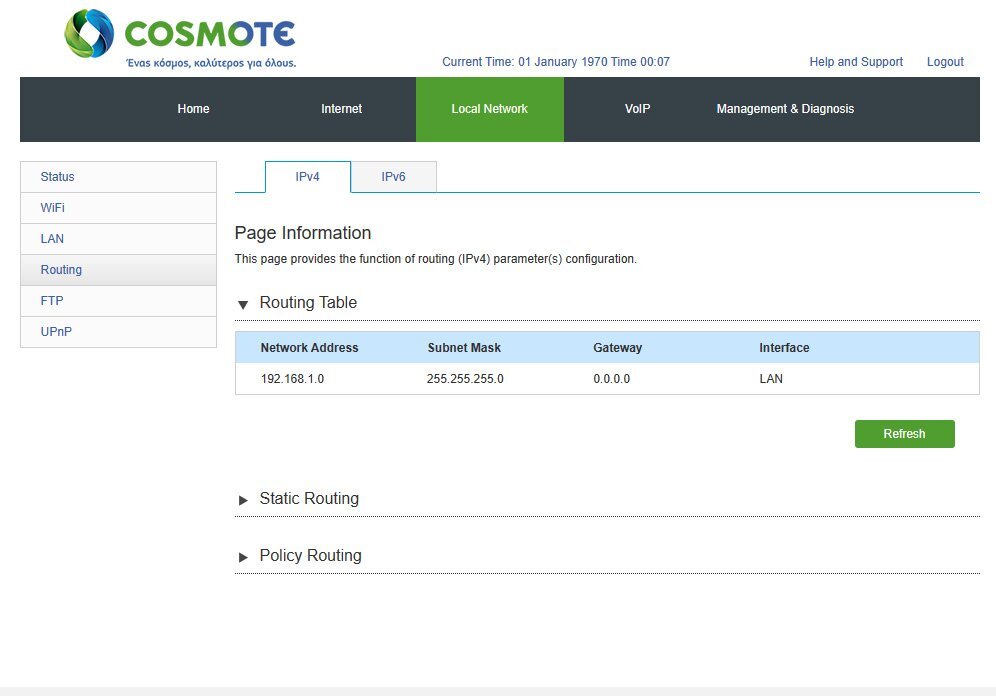Open the Status sidebar item
This screenshot has height=696, width=996.
[118, 177]
